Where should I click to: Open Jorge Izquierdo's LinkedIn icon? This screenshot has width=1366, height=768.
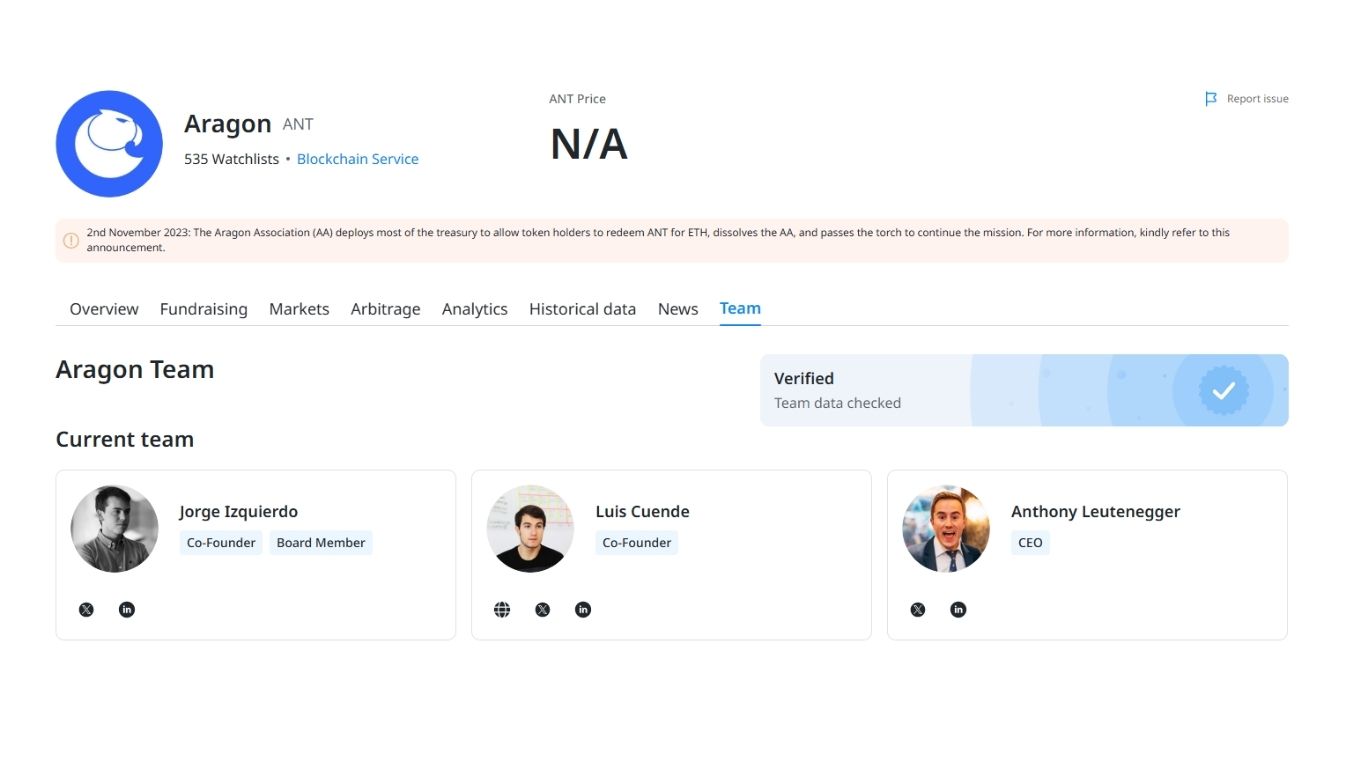(x=127, y=609)
